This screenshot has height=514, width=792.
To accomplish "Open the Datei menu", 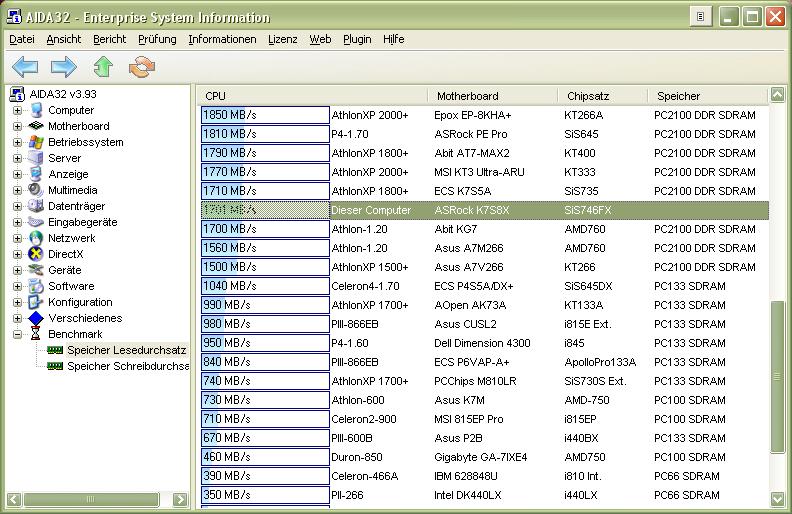I will (x=22, y=39).
